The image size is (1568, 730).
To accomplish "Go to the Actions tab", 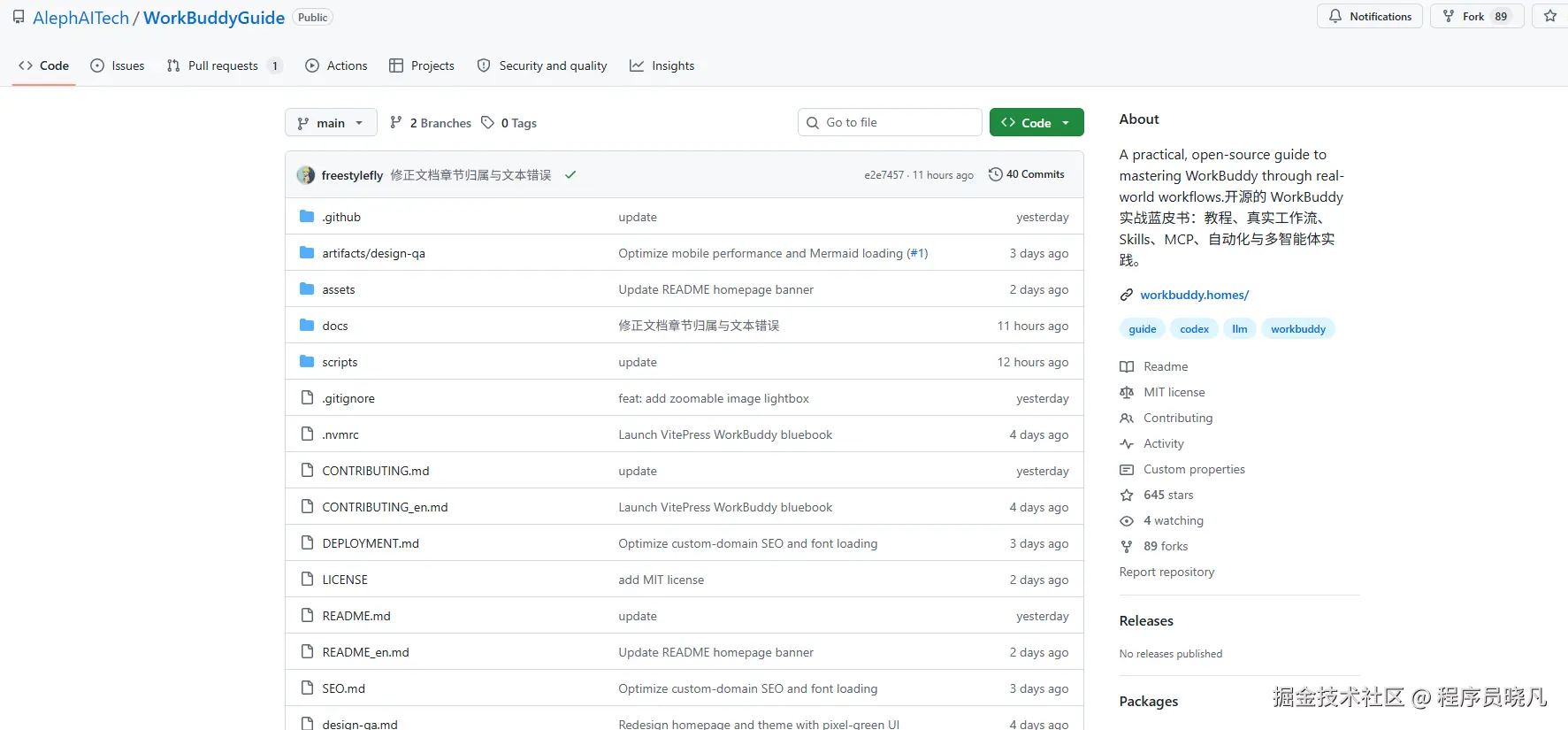I will pos(336,65).
